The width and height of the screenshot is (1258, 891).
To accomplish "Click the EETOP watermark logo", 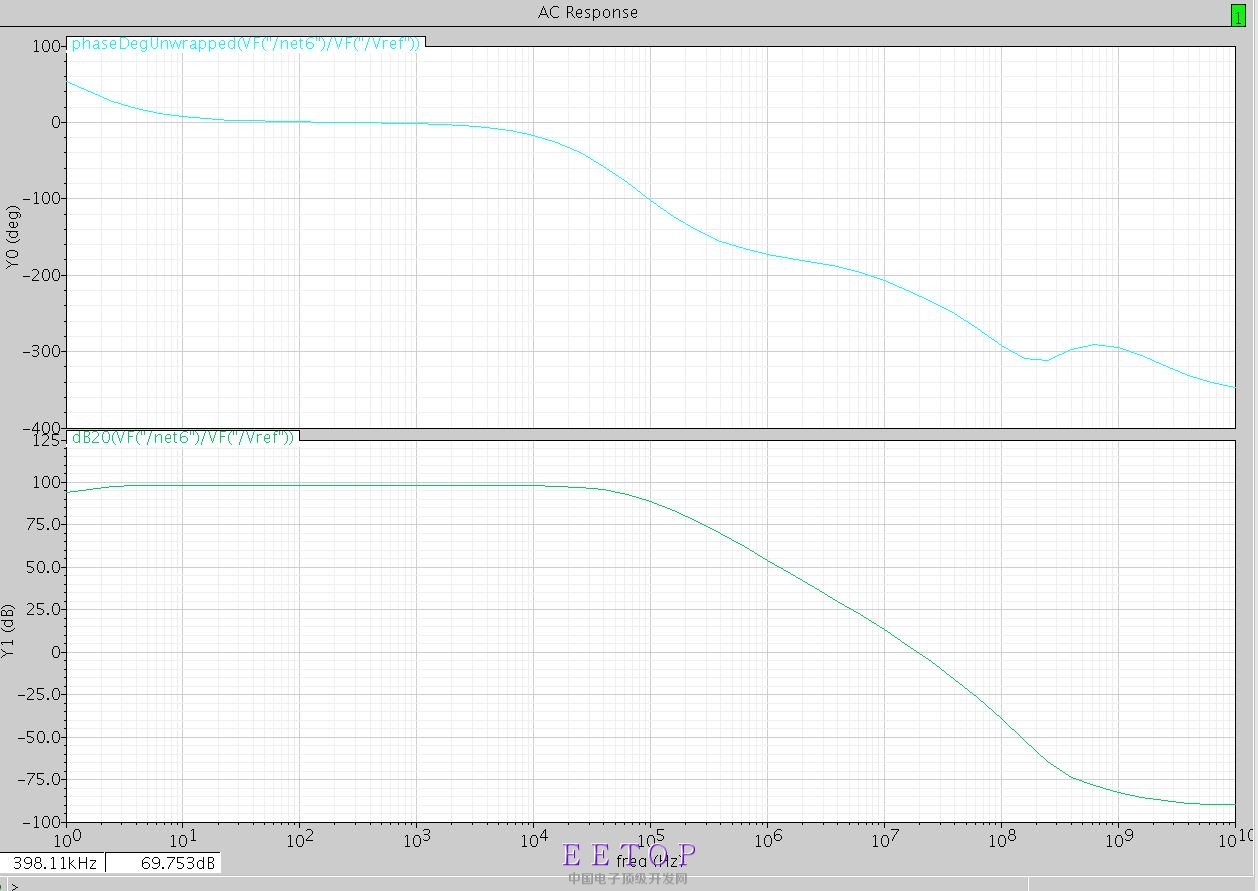I will [629, 864].
